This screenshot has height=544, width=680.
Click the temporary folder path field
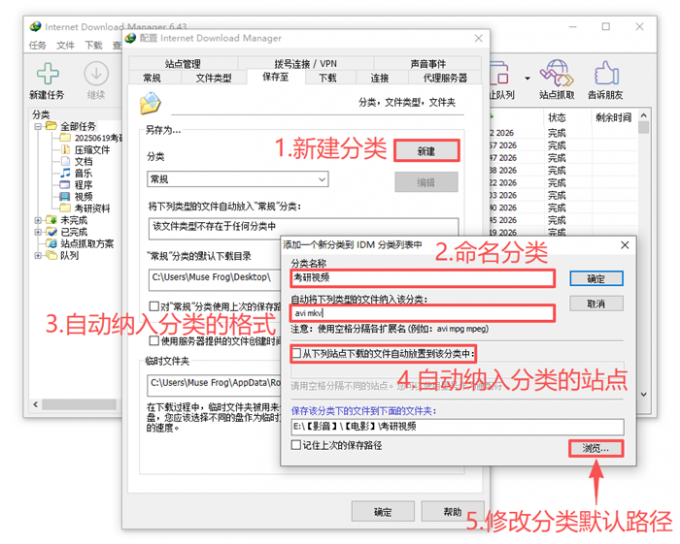point(214,384)
